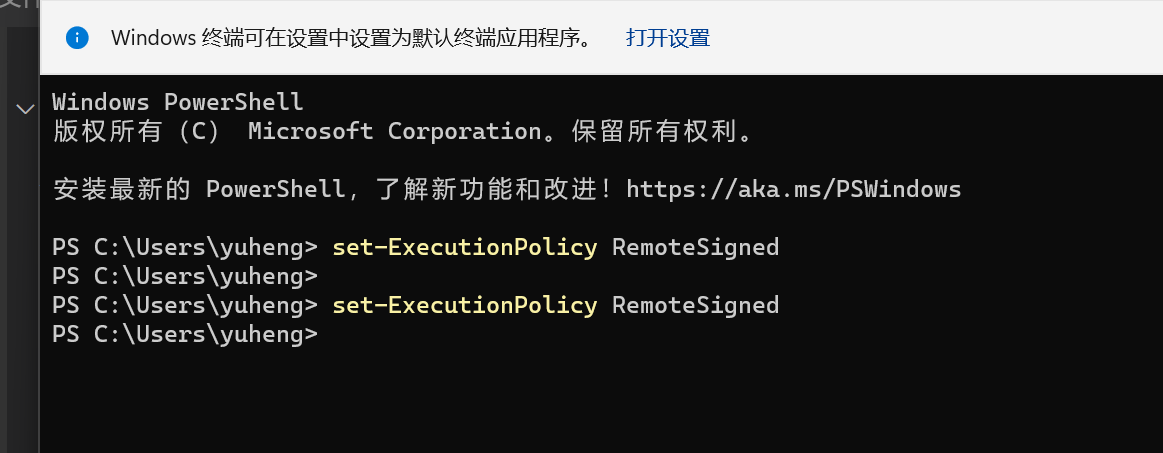Screen dimensions: 1163x453
Task: Click the 安装最新的 PowerShell text
Action: pyautogui.click(x=199, y=189)
